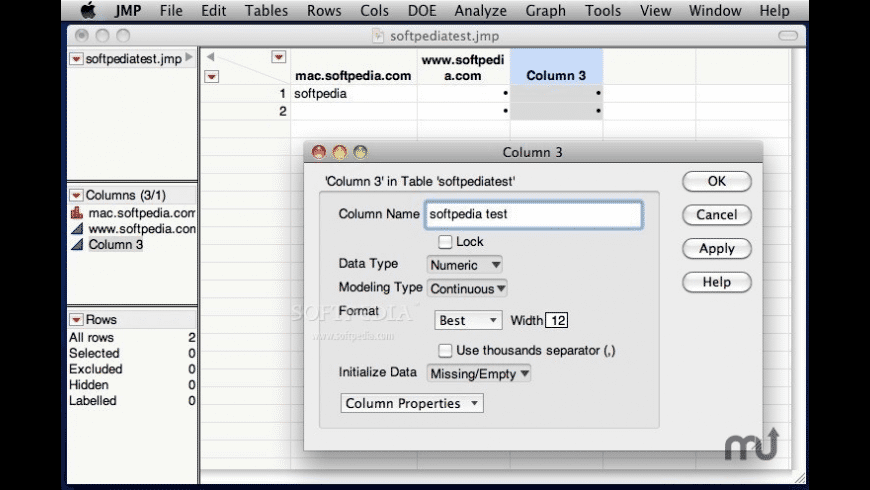
Task: Open the File menu
Action: 171,11
